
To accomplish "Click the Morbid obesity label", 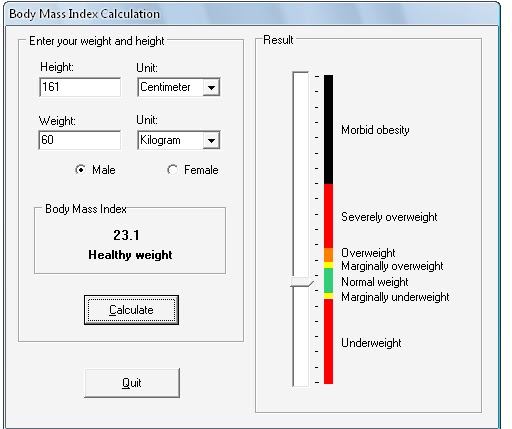I will (x=375, y=130).
